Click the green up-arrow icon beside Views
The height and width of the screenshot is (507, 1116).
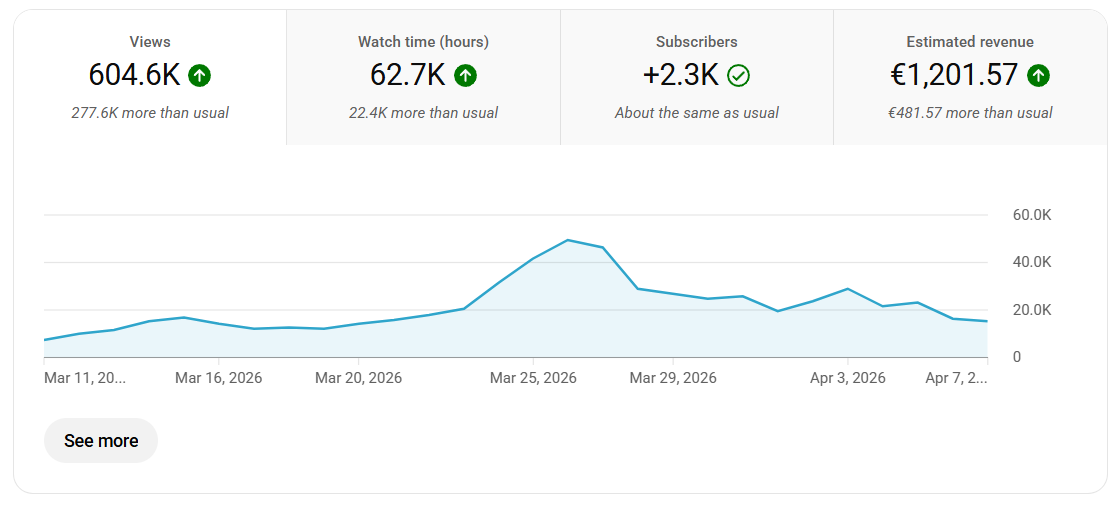(199, 75)
